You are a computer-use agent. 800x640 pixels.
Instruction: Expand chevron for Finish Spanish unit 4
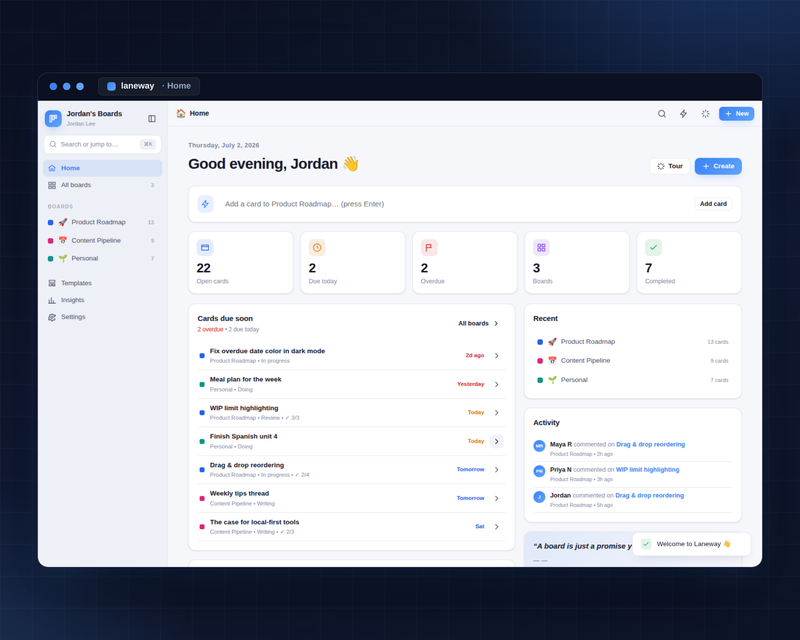(496, 441)
